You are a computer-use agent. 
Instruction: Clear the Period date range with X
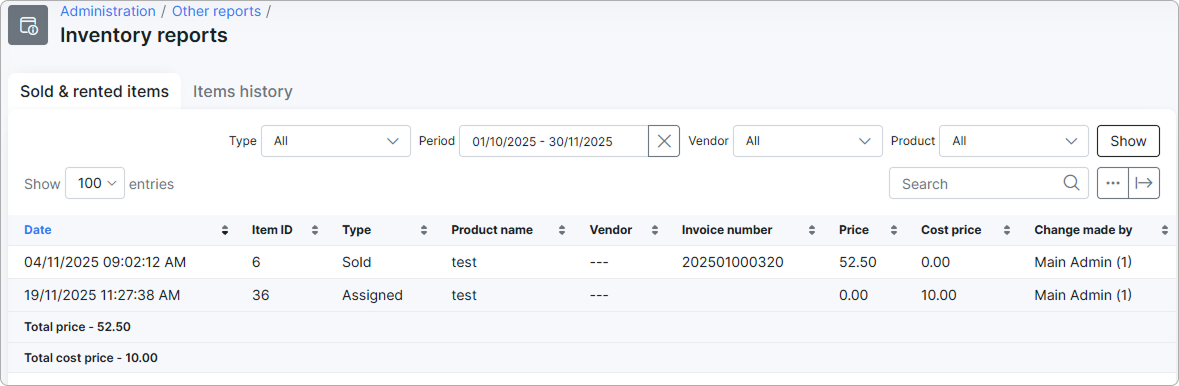(664, 141)
